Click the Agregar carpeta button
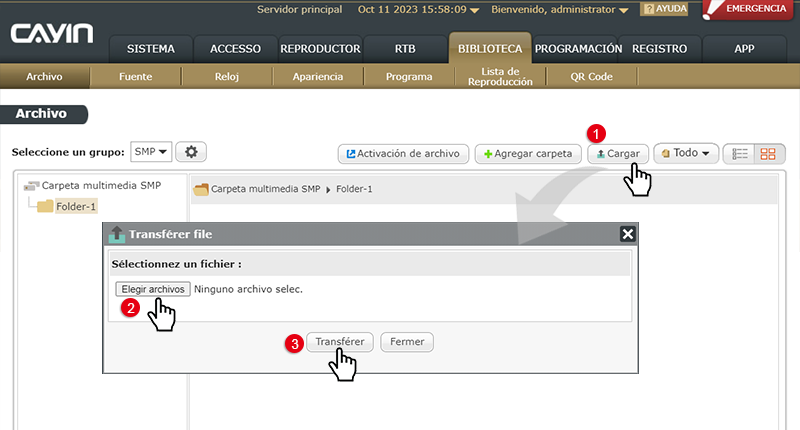 [x=527, y=154]
